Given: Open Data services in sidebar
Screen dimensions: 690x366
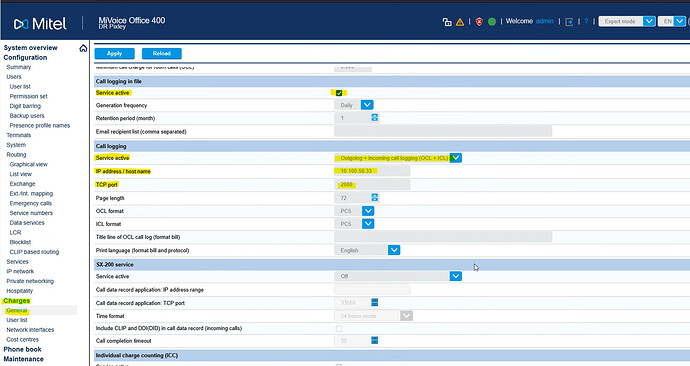Looking at the screenshot, I should pos(27,223).
